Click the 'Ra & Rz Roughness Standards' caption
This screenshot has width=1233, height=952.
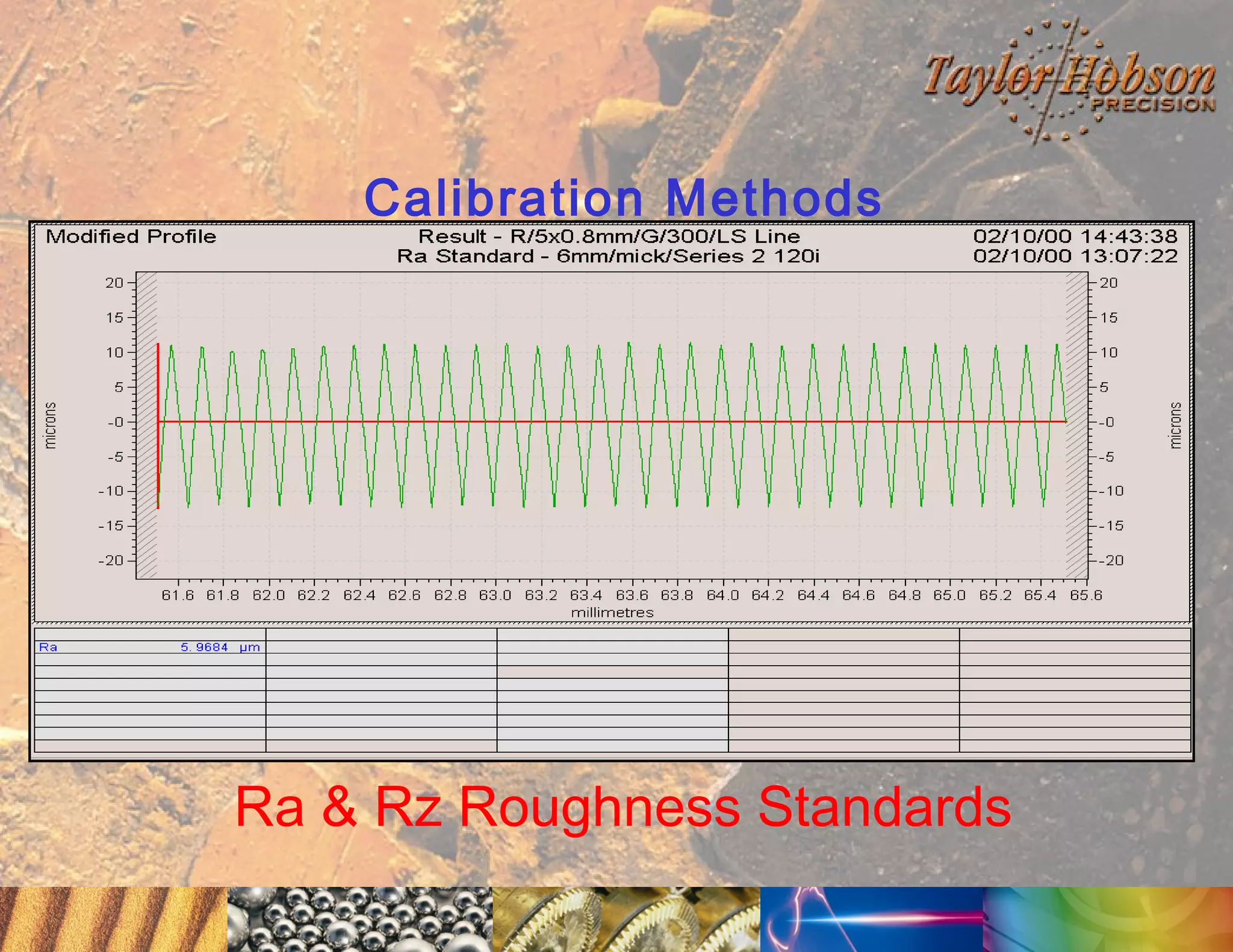coord(623,807)
